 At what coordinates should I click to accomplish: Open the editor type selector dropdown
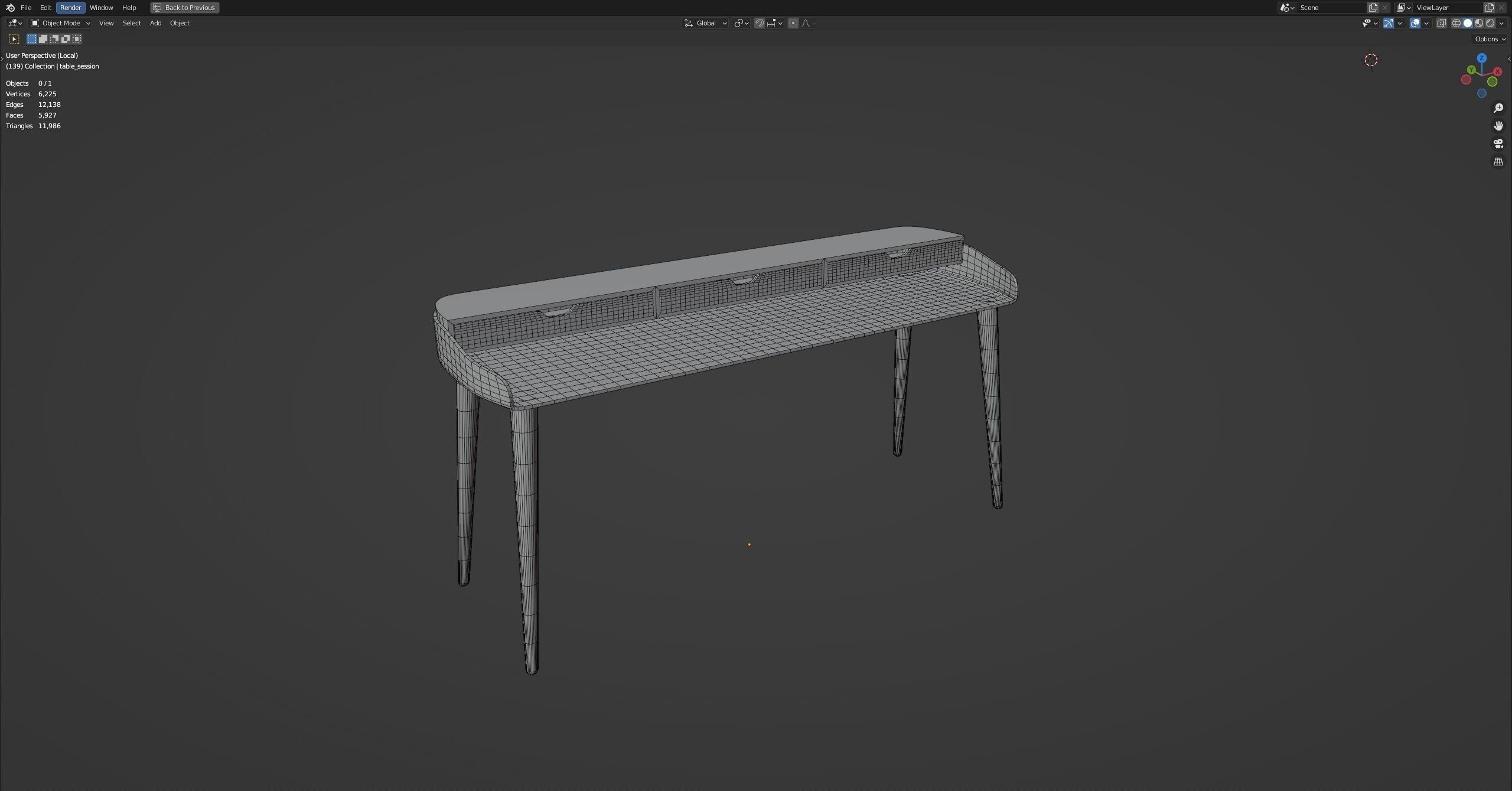point(15,23)
